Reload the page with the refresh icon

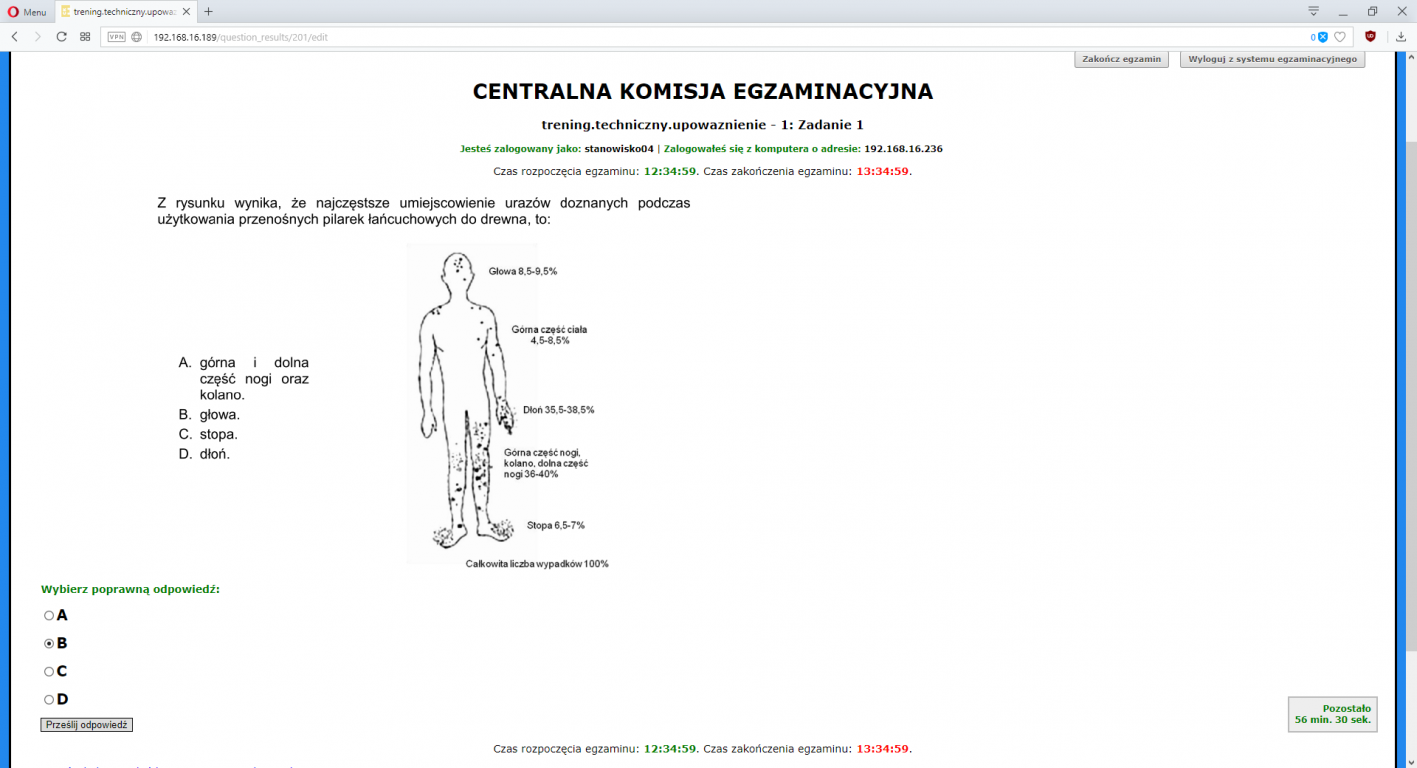coord(61,36)
